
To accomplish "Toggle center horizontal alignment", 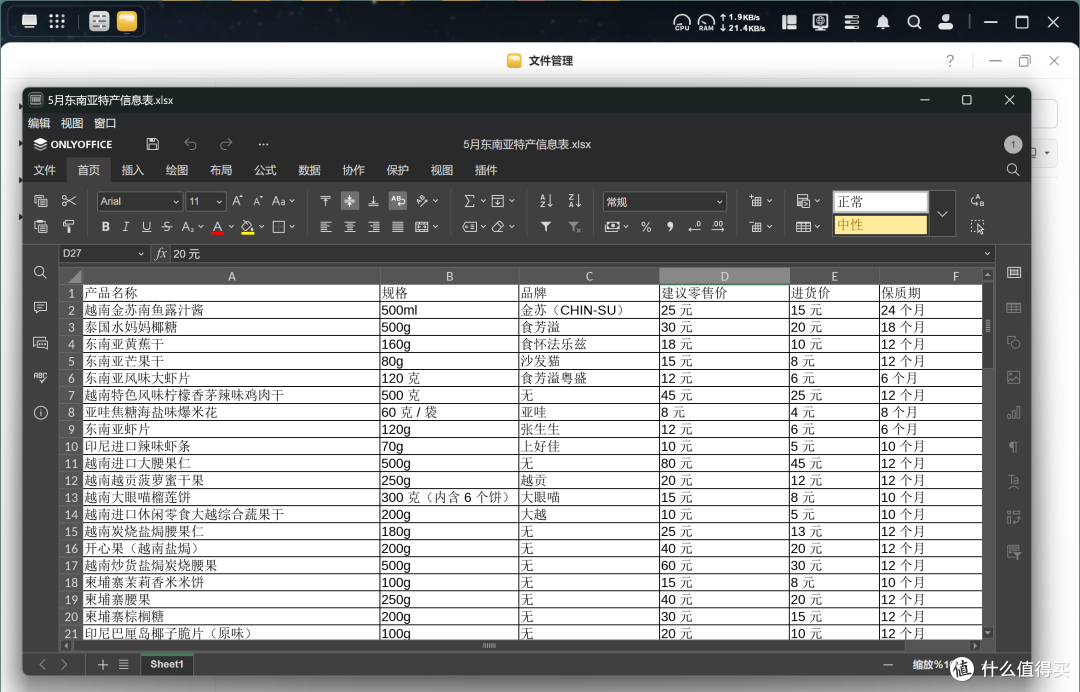I will click(x=350, y=227).
